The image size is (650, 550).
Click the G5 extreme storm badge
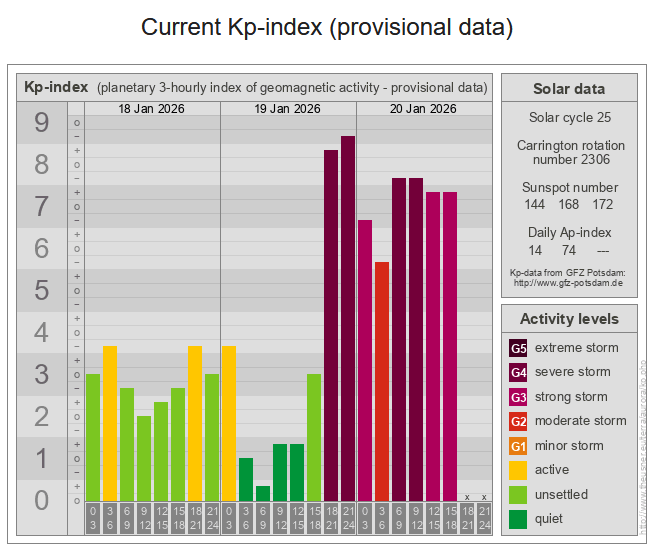tap(519, 348)
